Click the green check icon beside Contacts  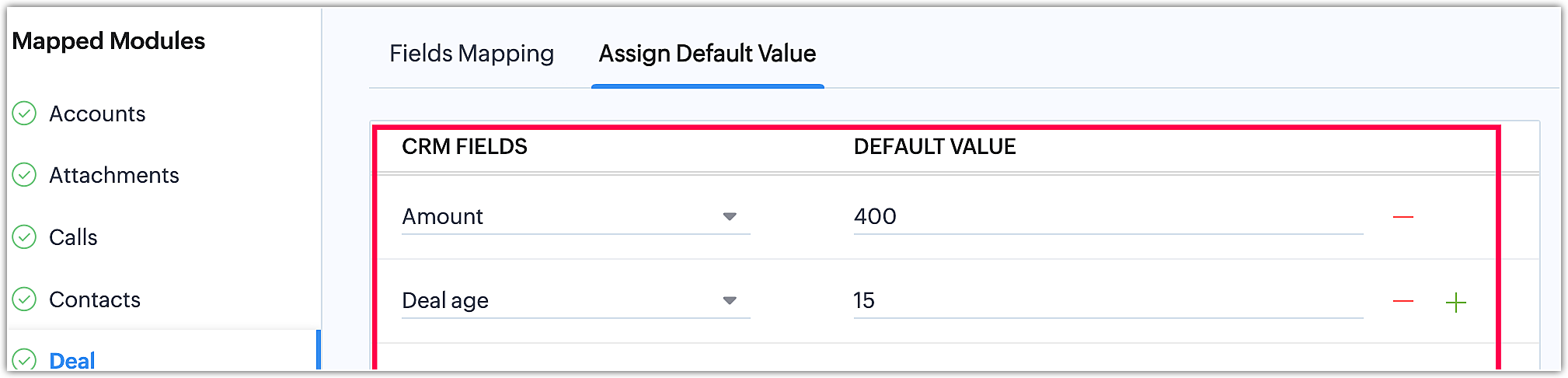point(25,299)
